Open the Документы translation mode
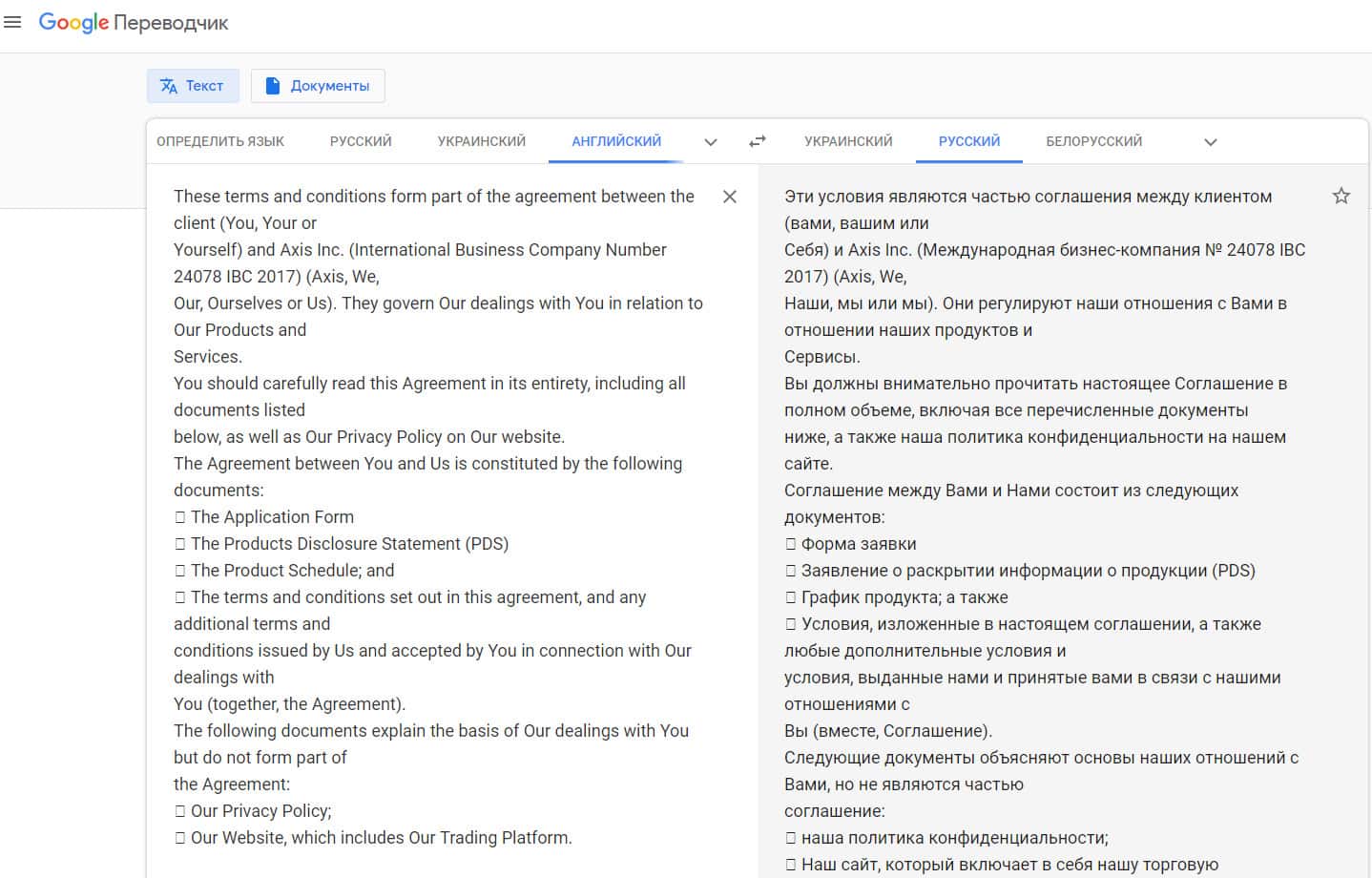 (318, 86)
